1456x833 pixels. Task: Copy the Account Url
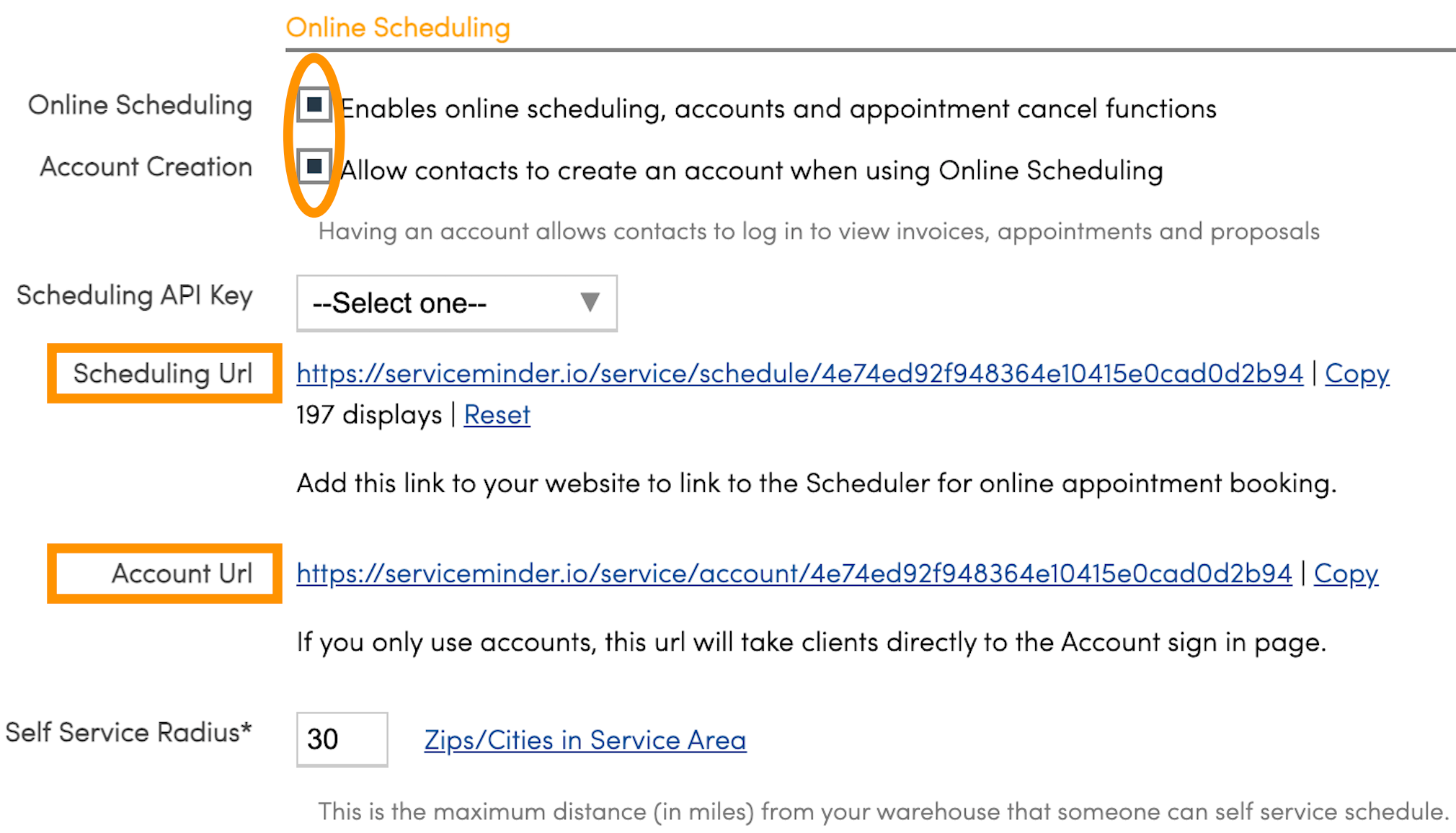[1345, 574]
